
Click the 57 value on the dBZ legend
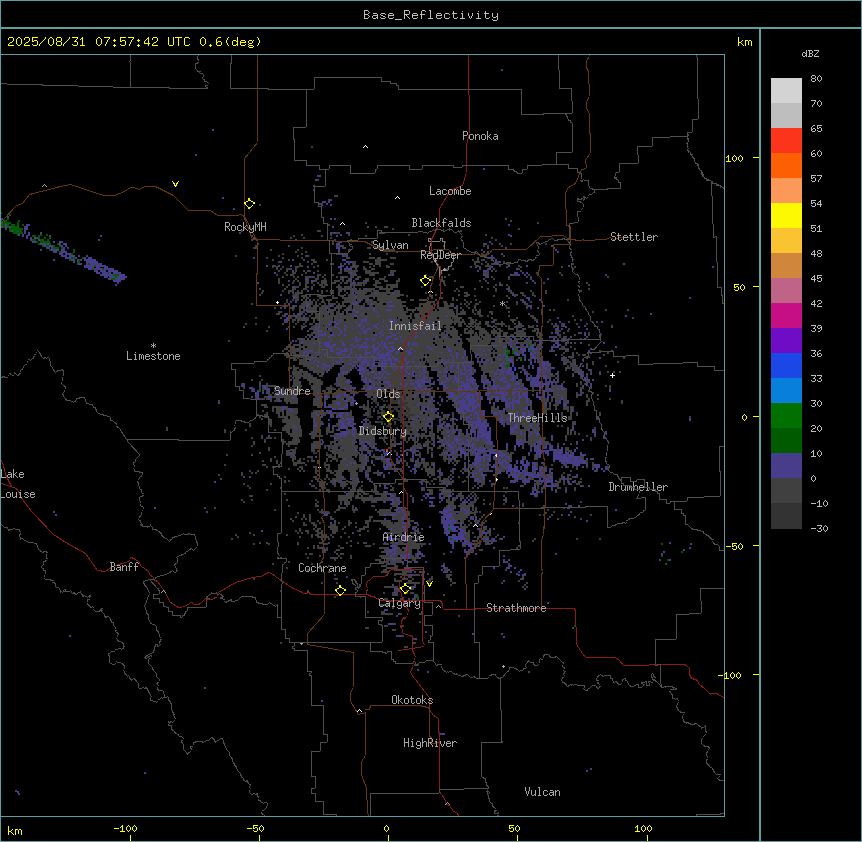click(x=816, y=179)
